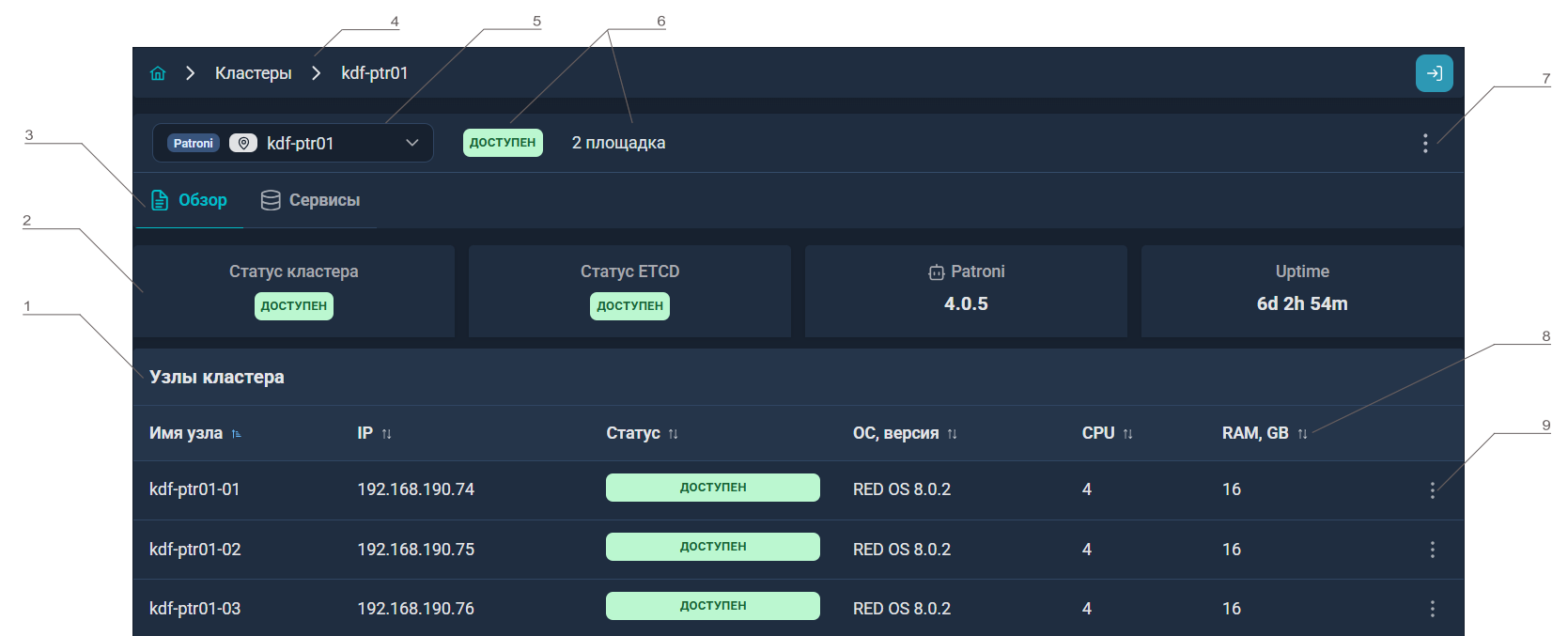
Task: Click the location pin icon in cluster selector
Action: point(243,143)
